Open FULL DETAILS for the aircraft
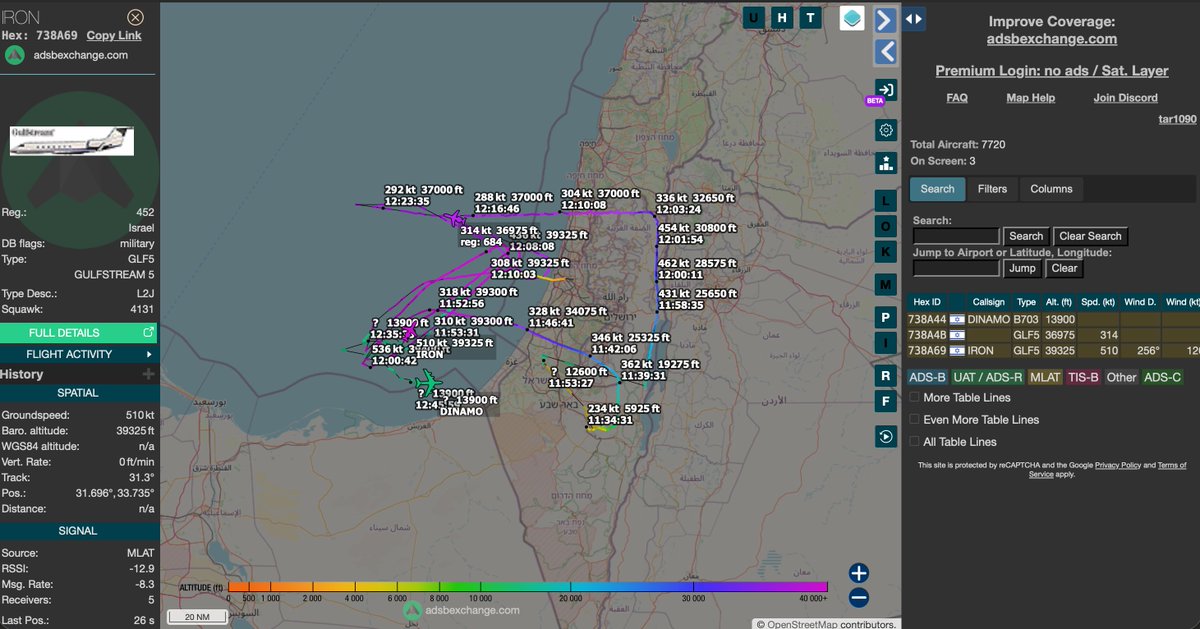The height and width of the screenshot is (629, 1200). pos(78,332)
